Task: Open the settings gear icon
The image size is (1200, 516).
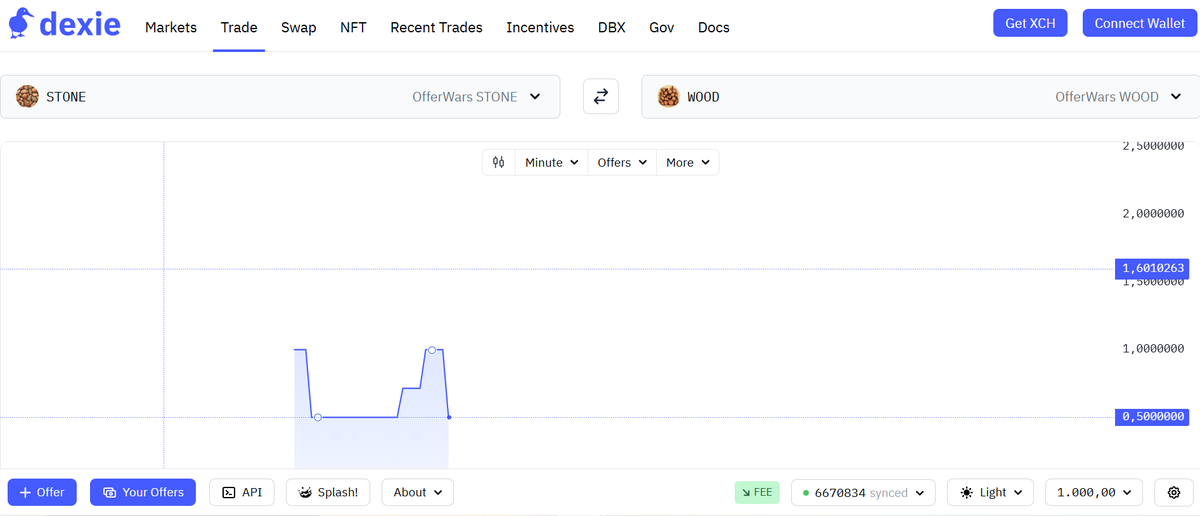Action: click(x=1174, y=492)
